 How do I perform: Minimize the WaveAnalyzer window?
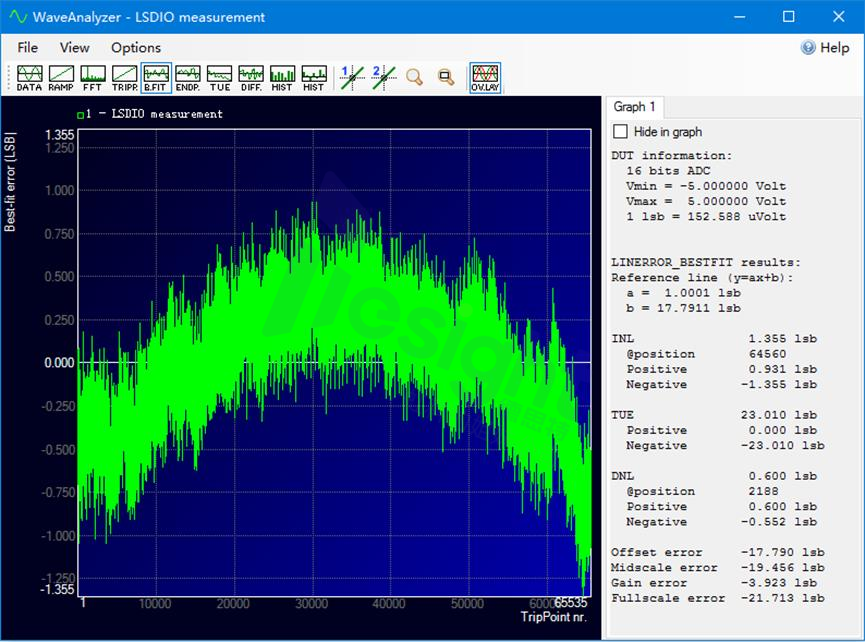pyautogui.click(x=740, y=17)
